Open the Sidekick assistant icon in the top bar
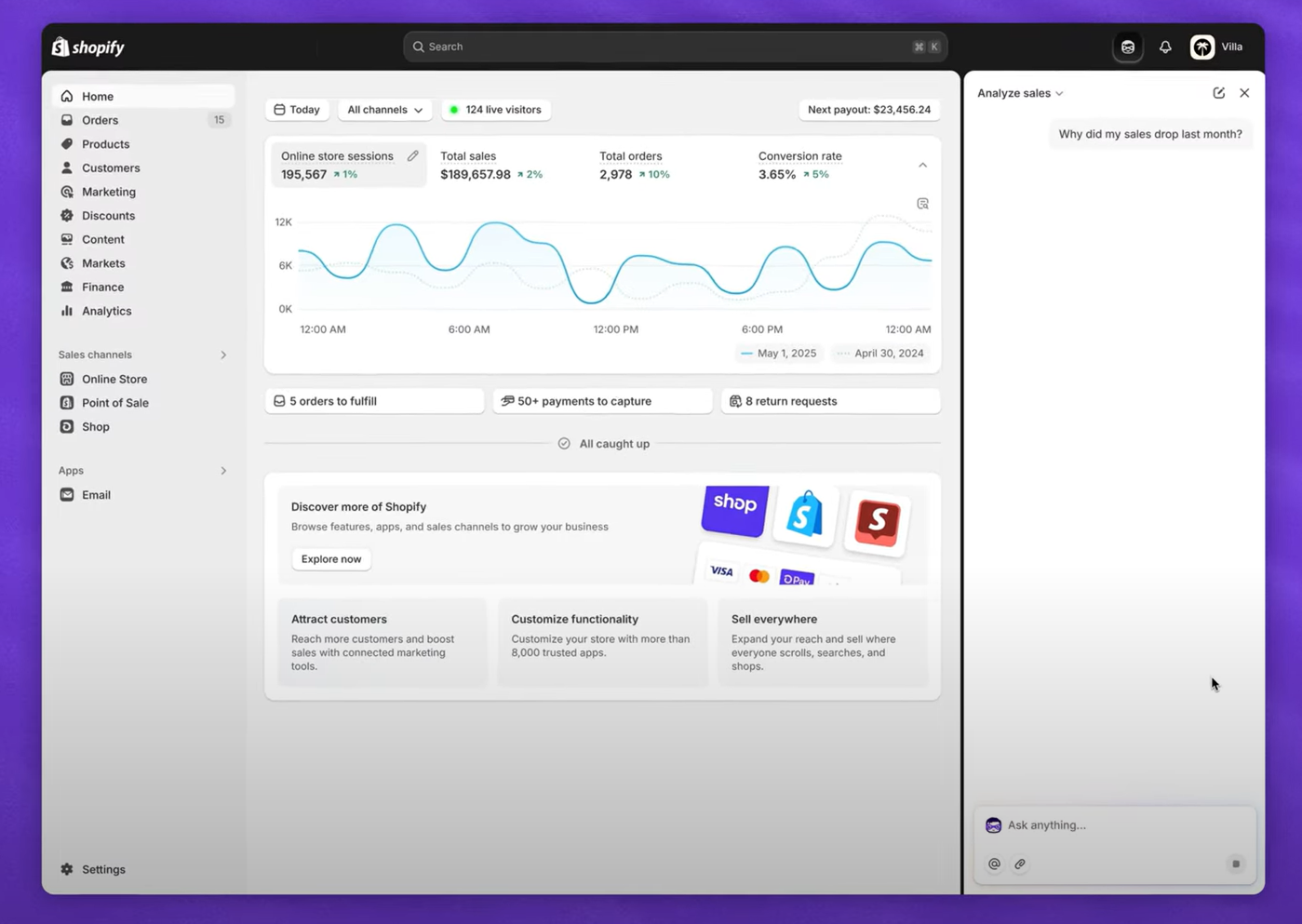The width and height of the screenshot is (1302, 924). (x=1128, y=47)
